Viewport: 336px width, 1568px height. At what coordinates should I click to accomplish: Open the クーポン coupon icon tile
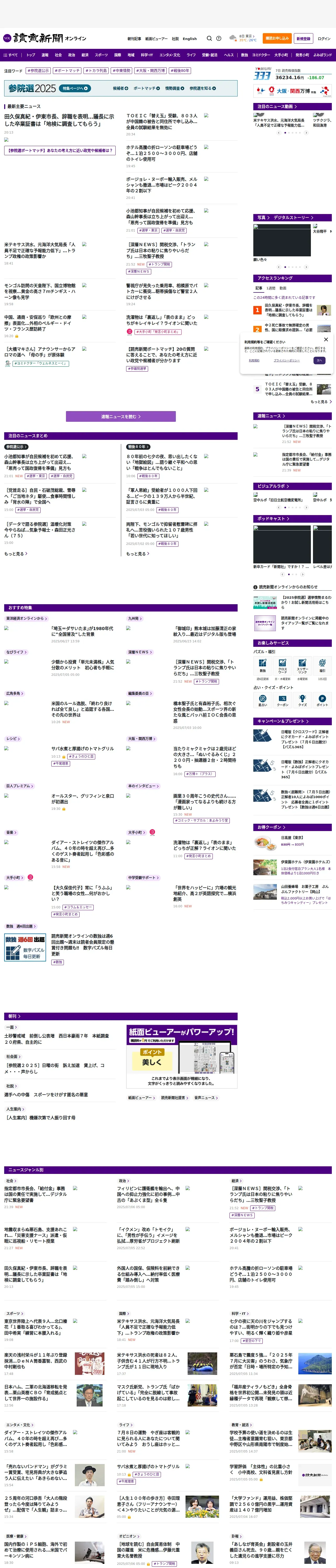point(282,700)
